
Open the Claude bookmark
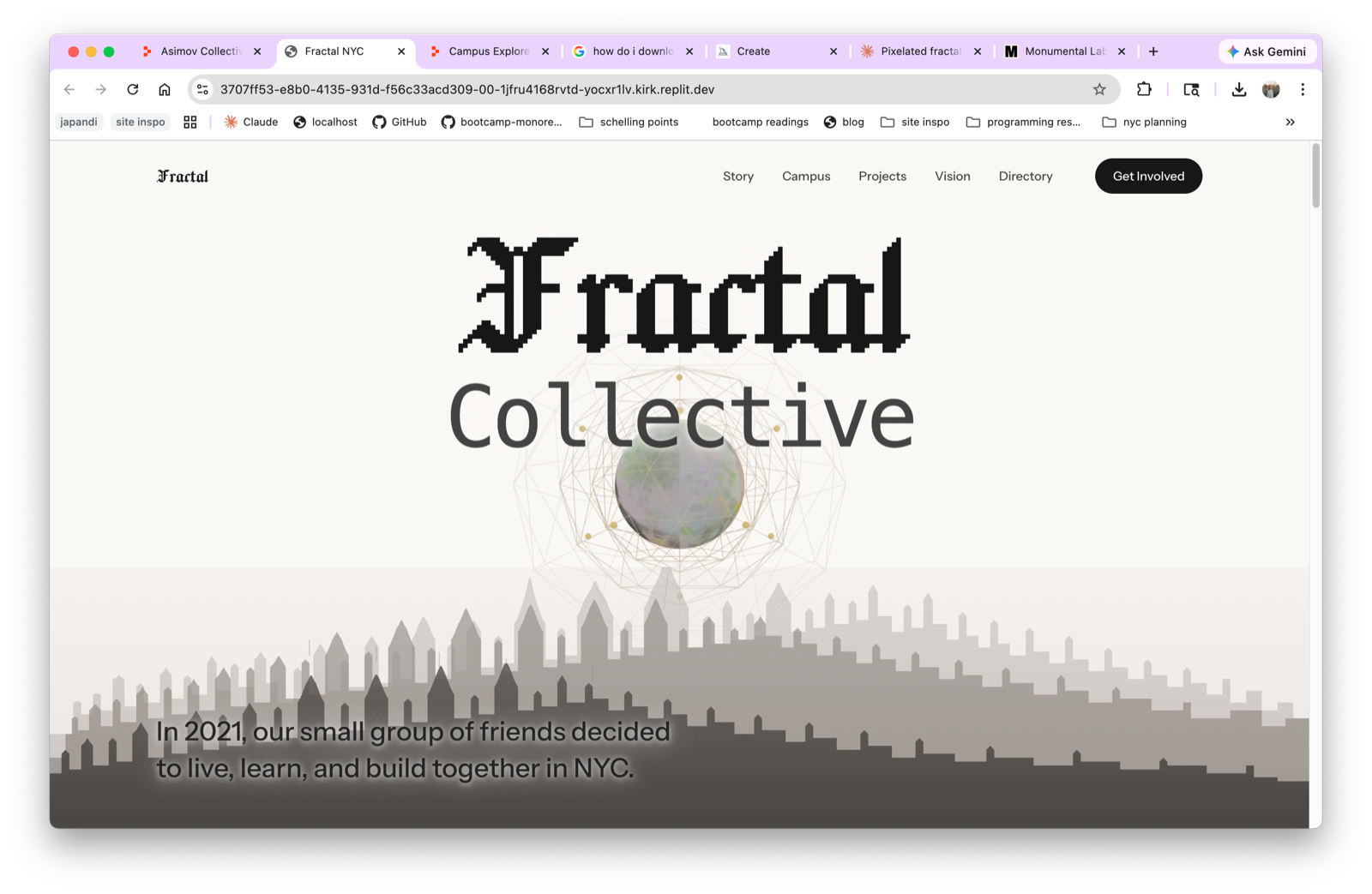[x=250, y=122]
